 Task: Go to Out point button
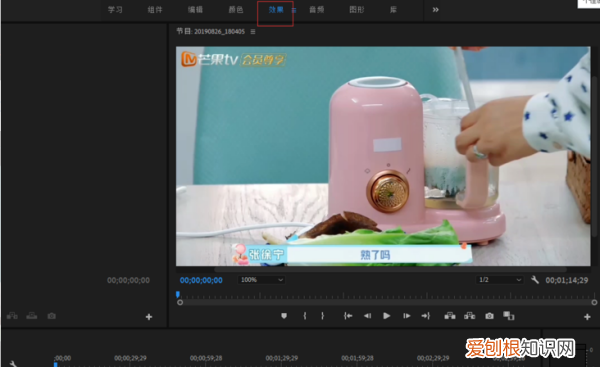[x=426, y=316]
